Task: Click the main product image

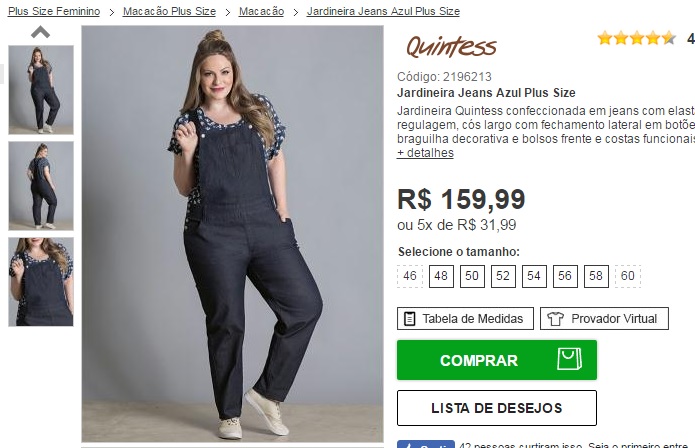Action: point(232,234)
